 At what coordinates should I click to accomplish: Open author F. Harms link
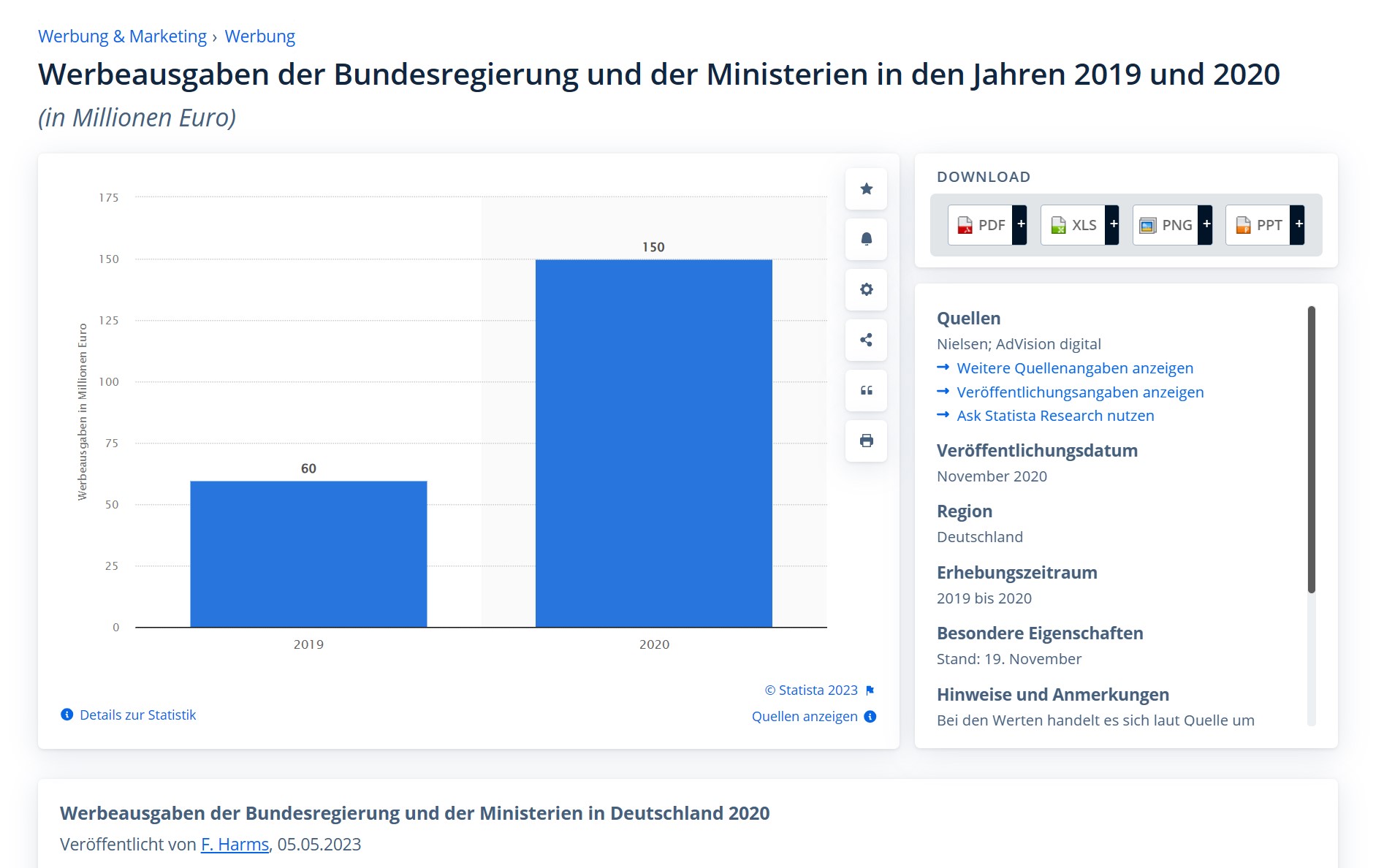point(235,845)
